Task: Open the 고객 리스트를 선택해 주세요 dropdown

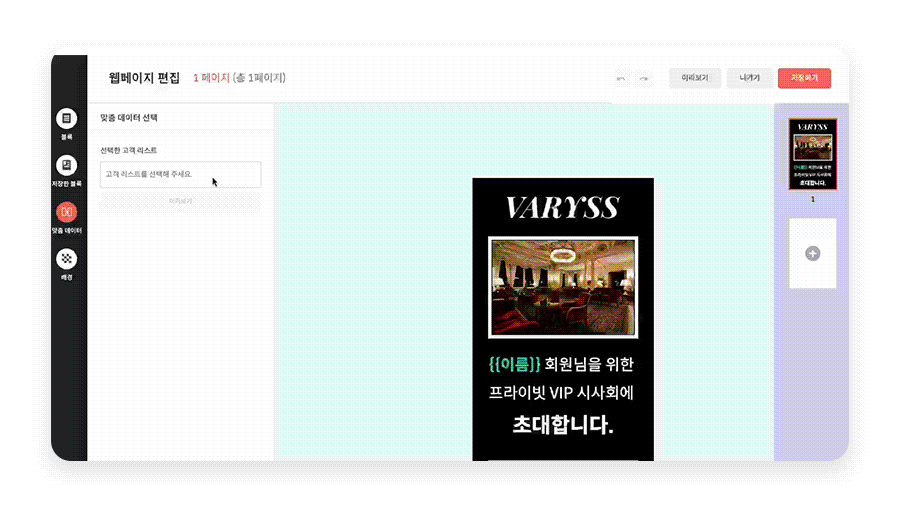Action: tap(180, 174)
